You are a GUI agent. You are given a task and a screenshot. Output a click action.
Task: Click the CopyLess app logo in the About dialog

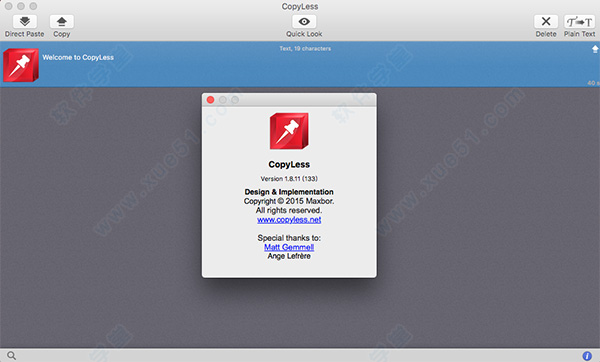coord(289,131)
